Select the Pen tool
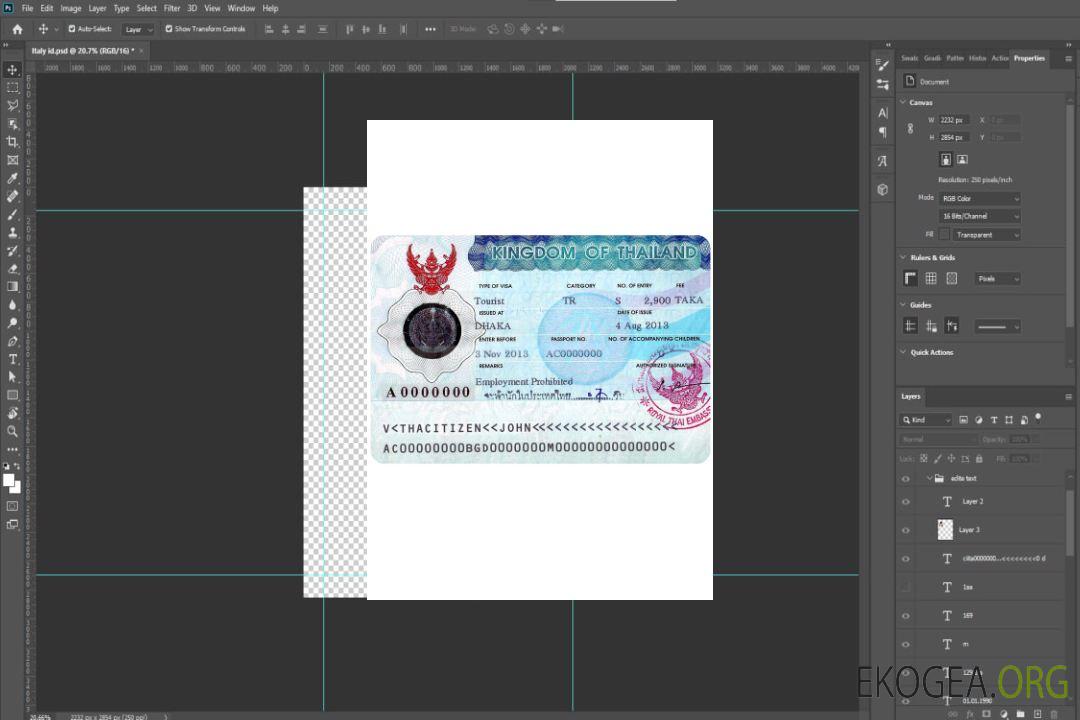The image size is (1080, 720). [x=12, y=340]
